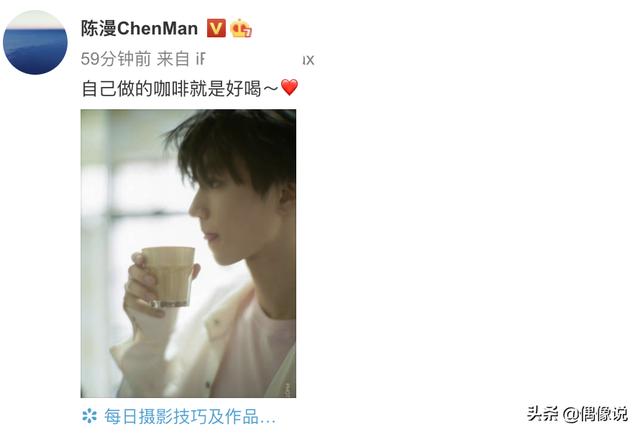Click the red heart emoji
The height and width of the screenshot is (434, 640).
(289, 87)
